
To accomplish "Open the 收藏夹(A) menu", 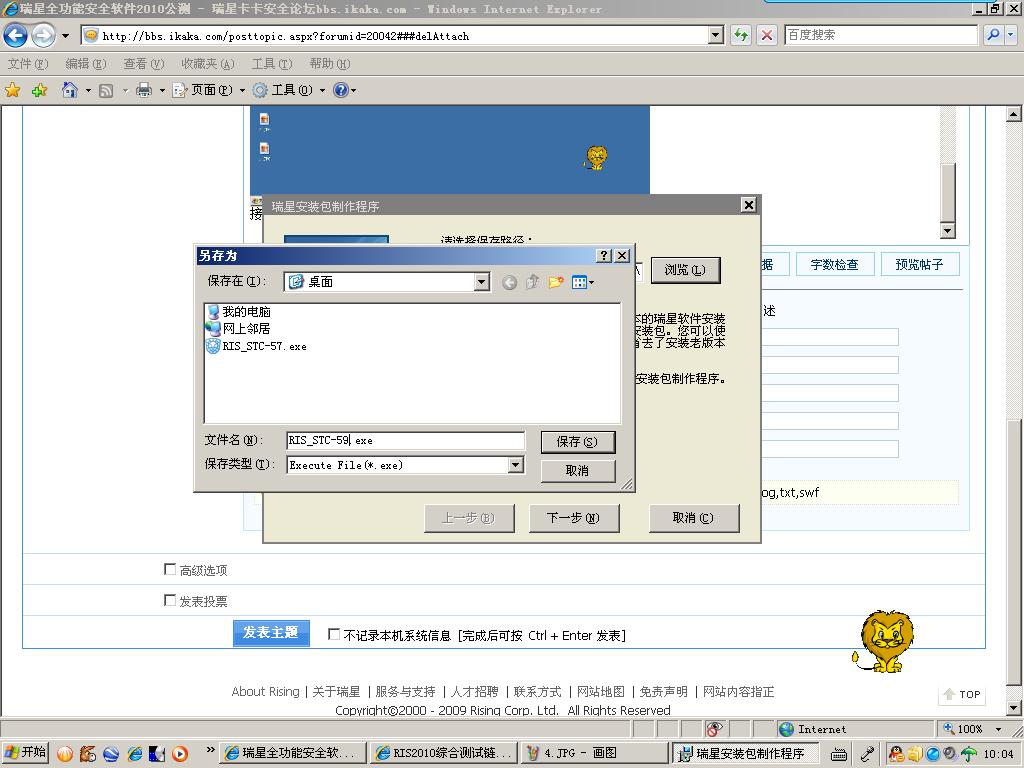I will (x=208, y=63).
